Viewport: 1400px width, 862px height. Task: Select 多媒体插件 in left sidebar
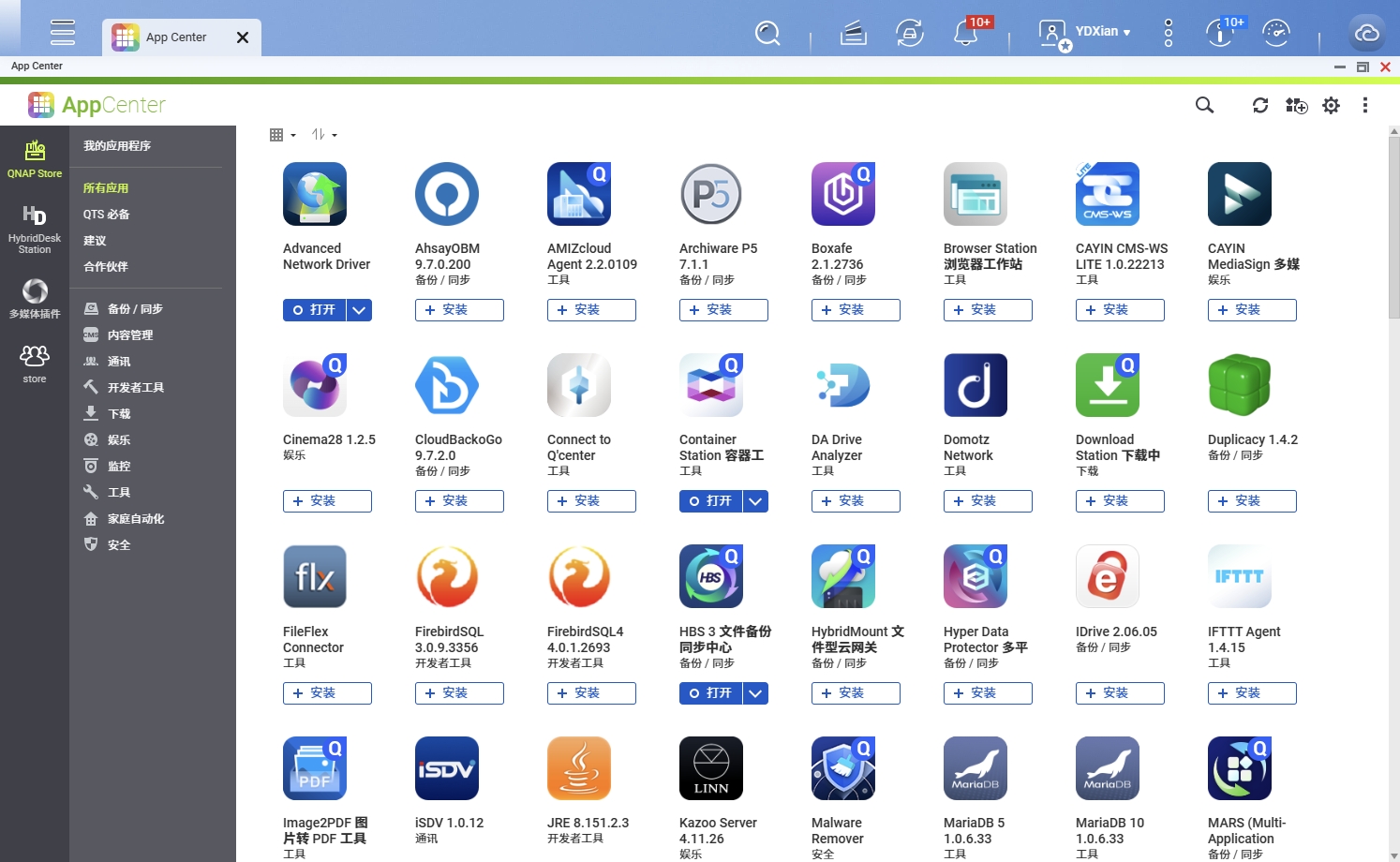[35, 299]
